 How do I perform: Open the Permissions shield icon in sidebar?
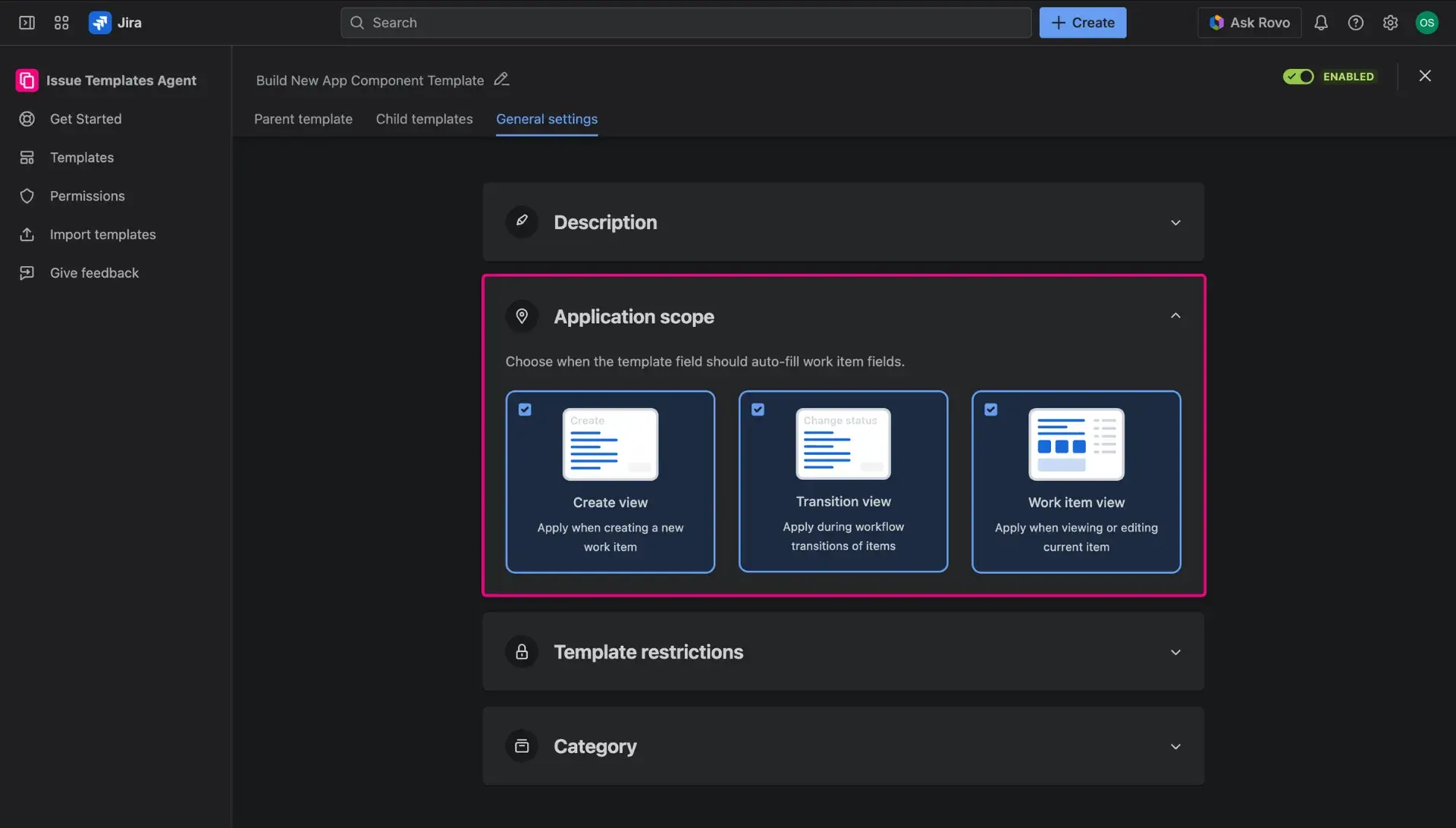click(x=27, y=196)
